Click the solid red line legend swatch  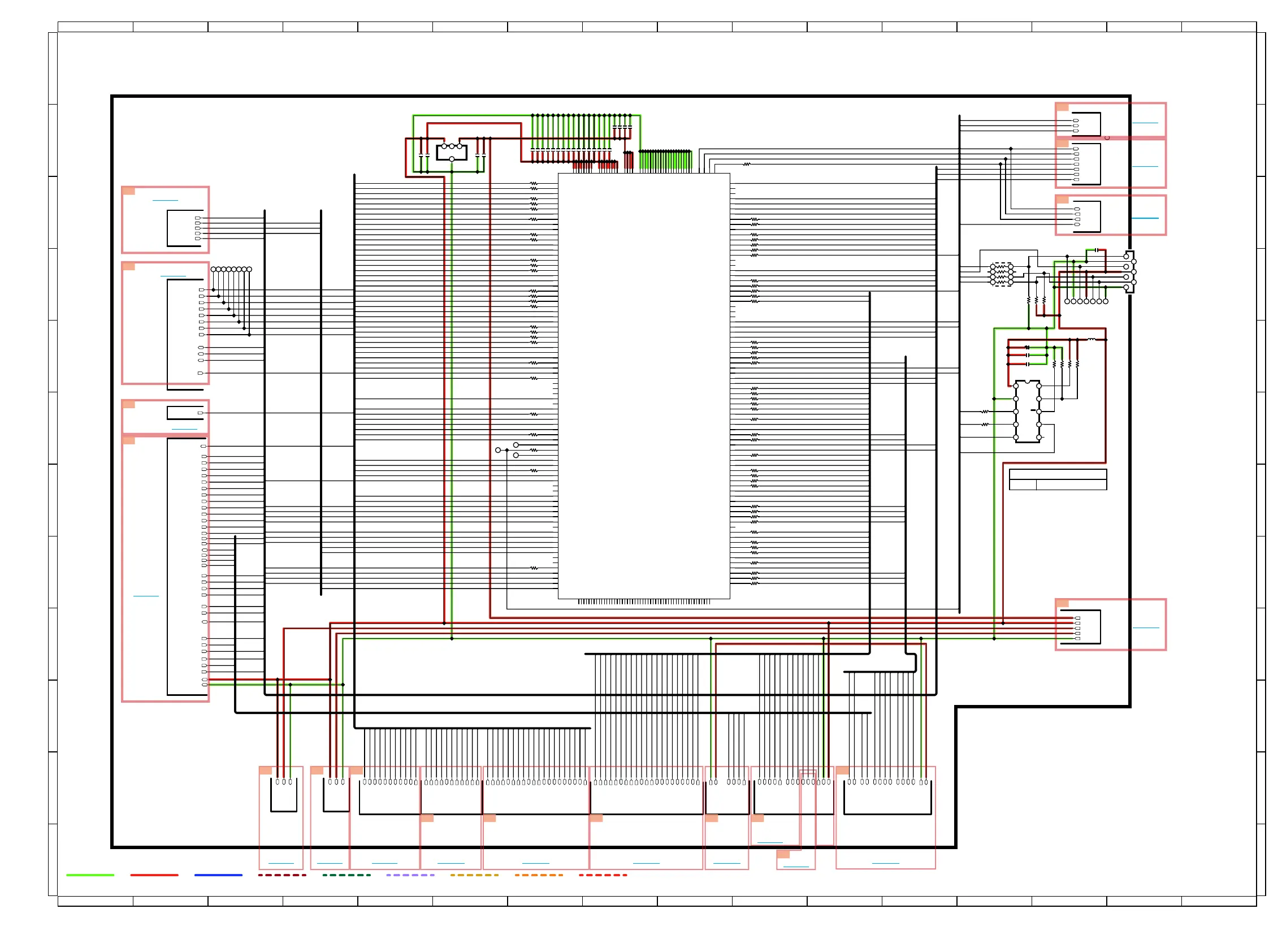click(x=154, y=875)
